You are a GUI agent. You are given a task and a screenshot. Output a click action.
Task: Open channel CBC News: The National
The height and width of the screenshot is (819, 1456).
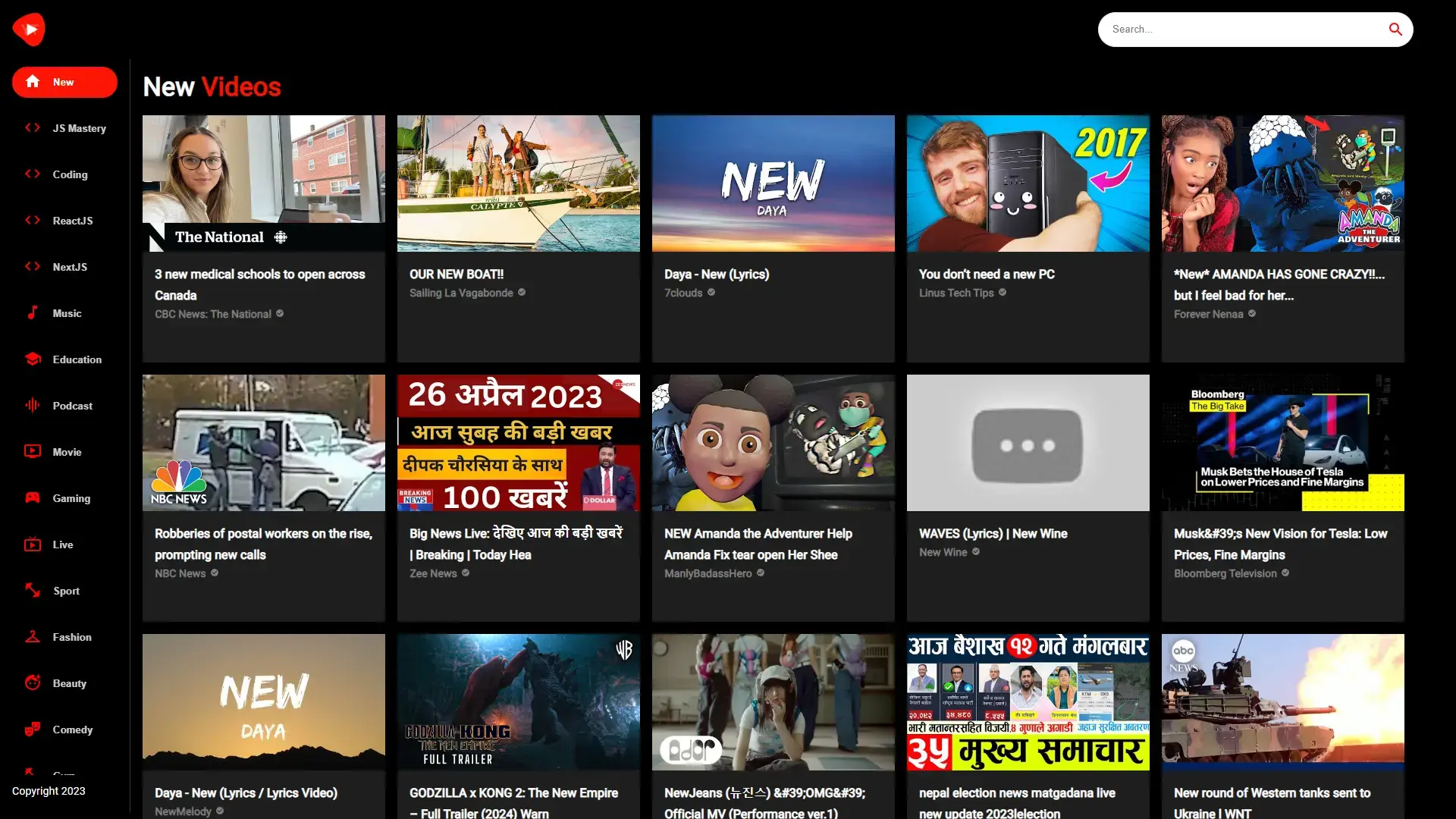[213, 314]
